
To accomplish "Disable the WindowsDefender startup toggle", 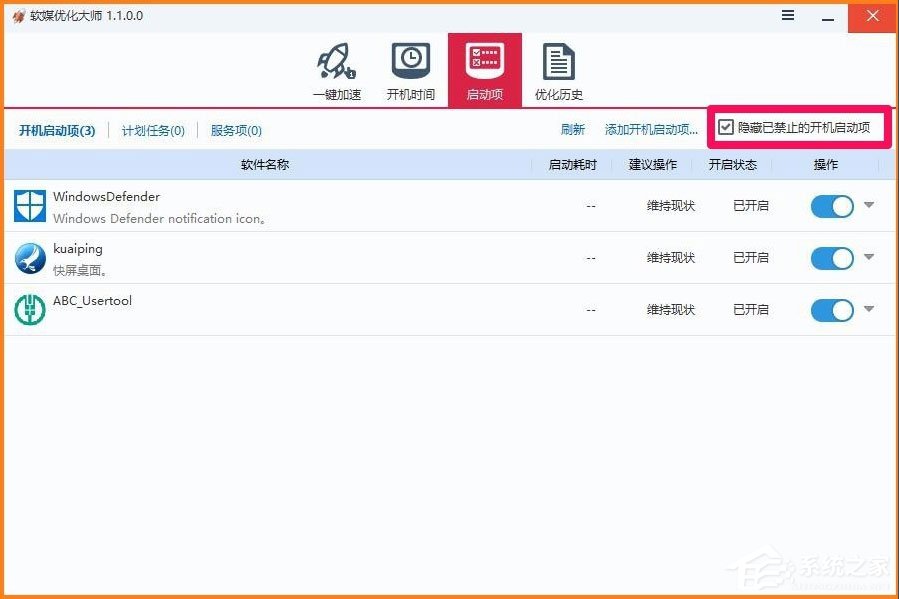I will 831,206.
